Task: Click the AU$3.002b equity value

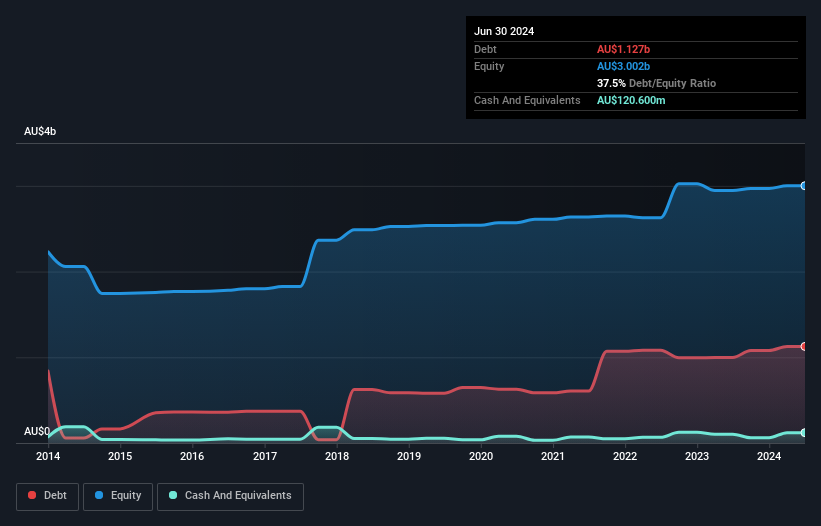Action: (623, 66)
